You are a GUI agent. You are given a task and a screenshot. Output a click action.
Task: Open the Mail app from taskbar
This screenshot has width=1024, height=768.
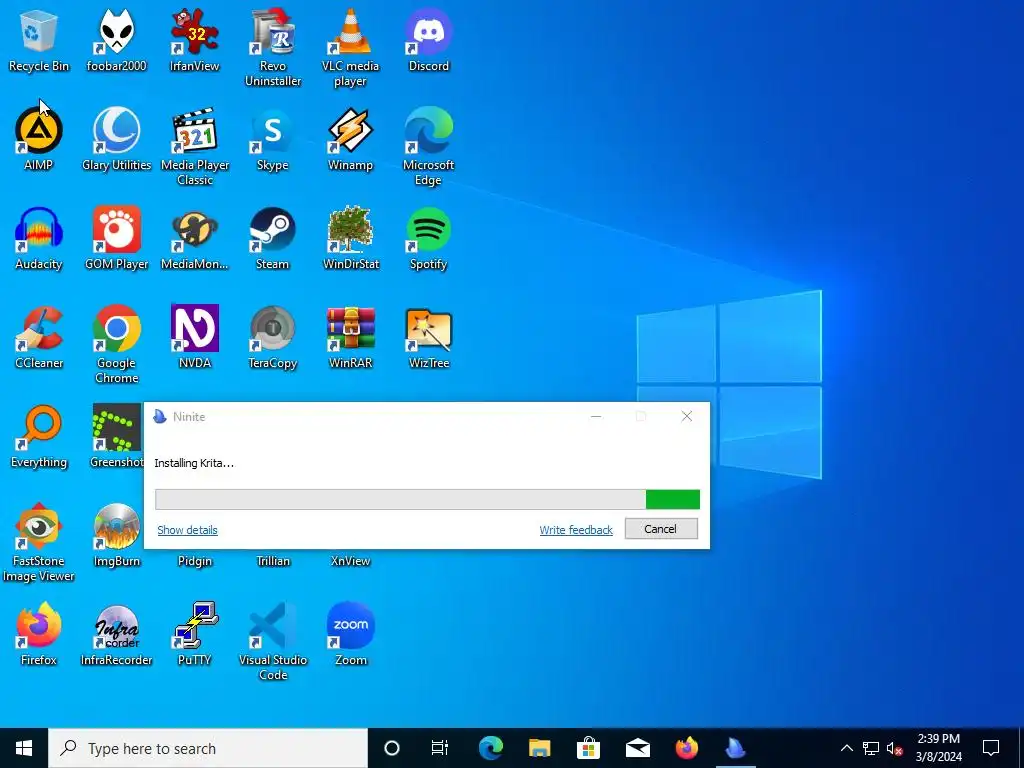coord(637,748)
